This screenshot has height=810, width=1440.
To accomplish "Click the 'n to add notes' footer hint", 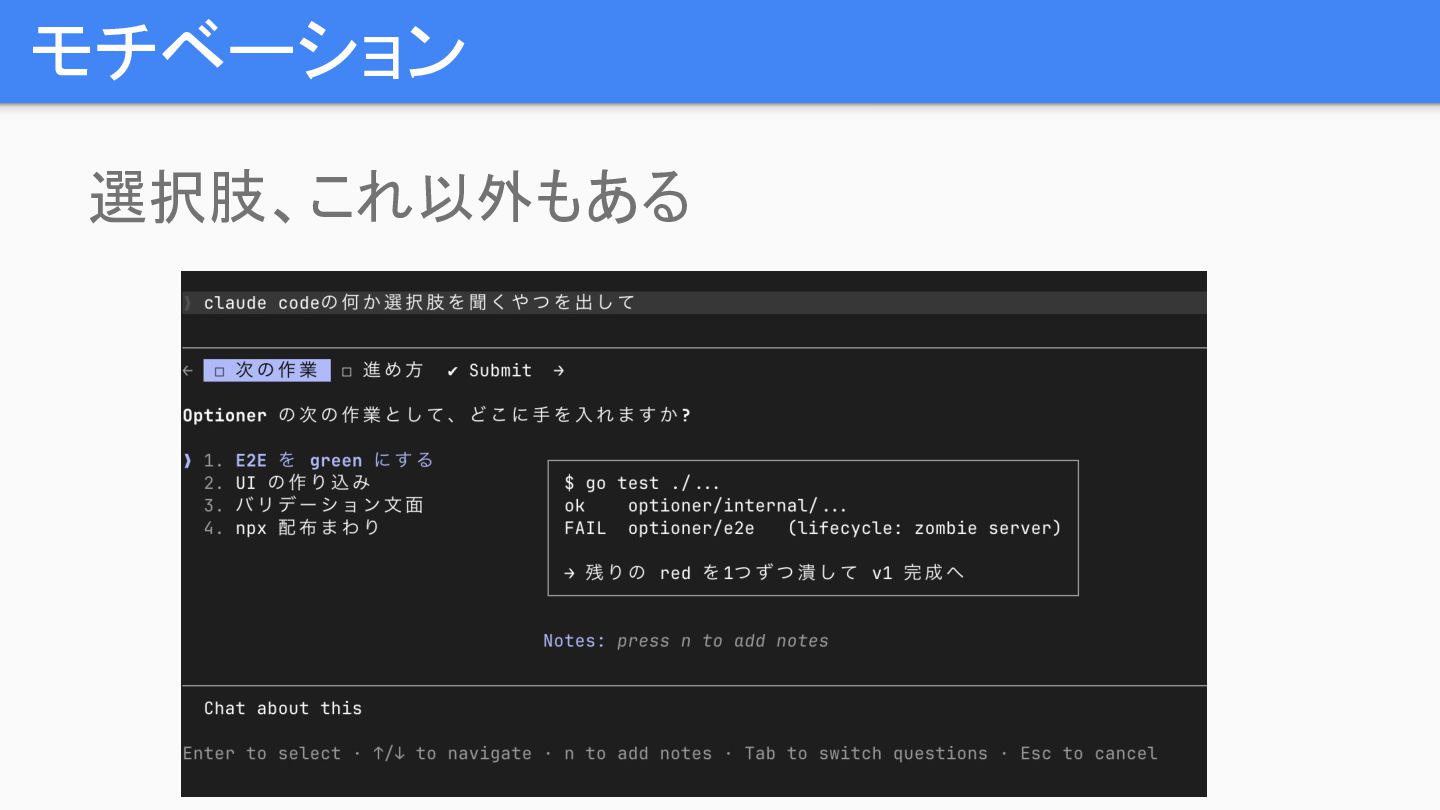I will click(x=638, y=753).
